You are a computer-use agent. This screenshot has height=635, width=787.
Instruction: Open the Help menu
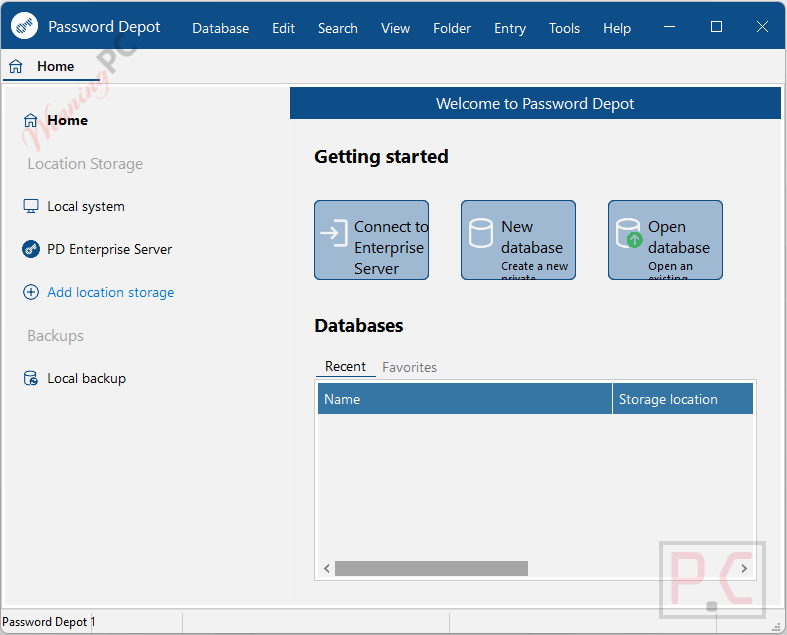coord(616,28)
